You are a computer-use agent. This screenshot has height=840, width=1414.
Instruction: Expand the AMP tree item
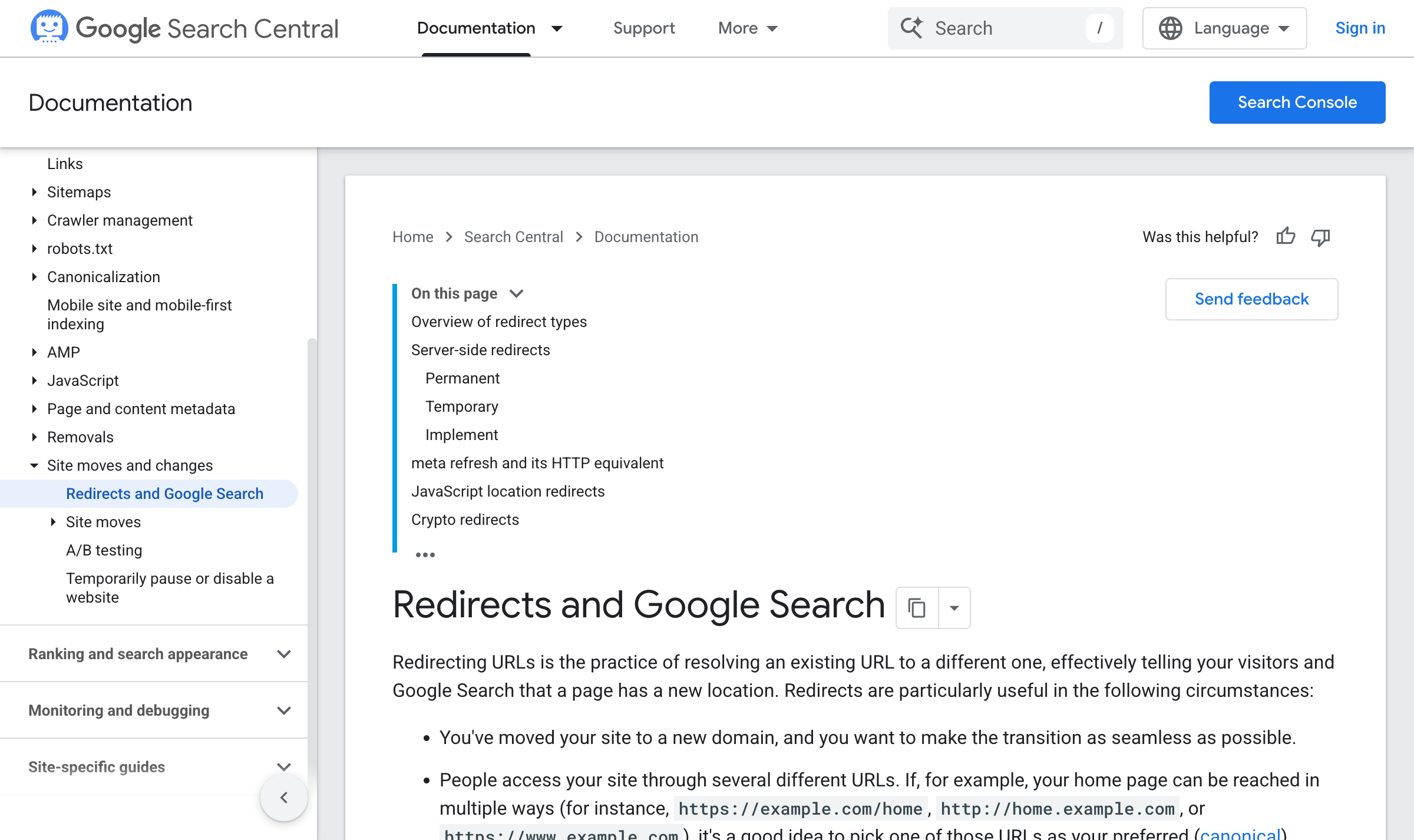(x=34, y=352)
